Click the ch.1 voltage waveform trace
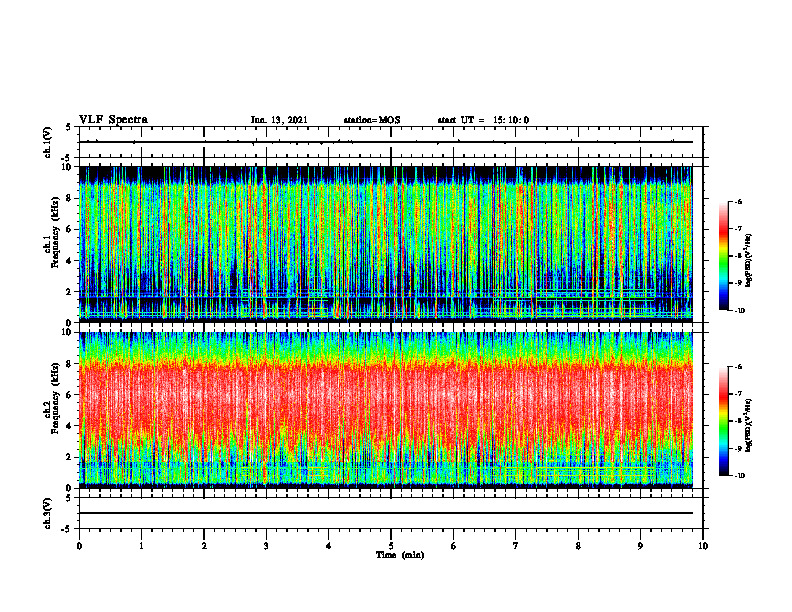Screen dimensions: 792x612 point(386,142)
